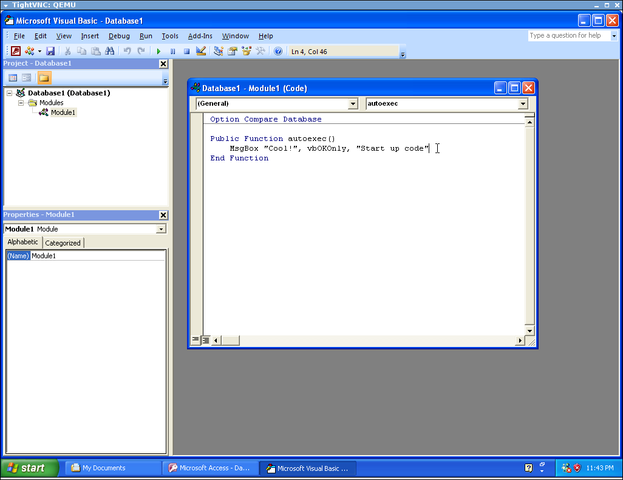The width and height of the screenshot is (623, 480).
Task: Select Module1 in the project tree
Action: 63,112
